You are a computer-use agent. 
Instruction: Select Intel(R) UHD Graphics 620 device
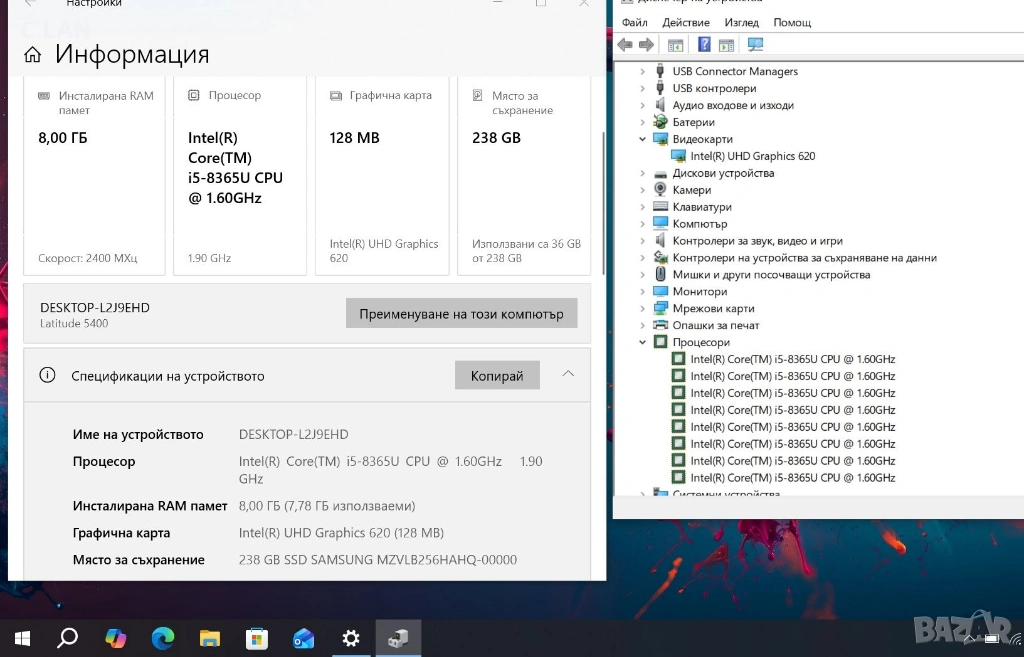point(752,156)
